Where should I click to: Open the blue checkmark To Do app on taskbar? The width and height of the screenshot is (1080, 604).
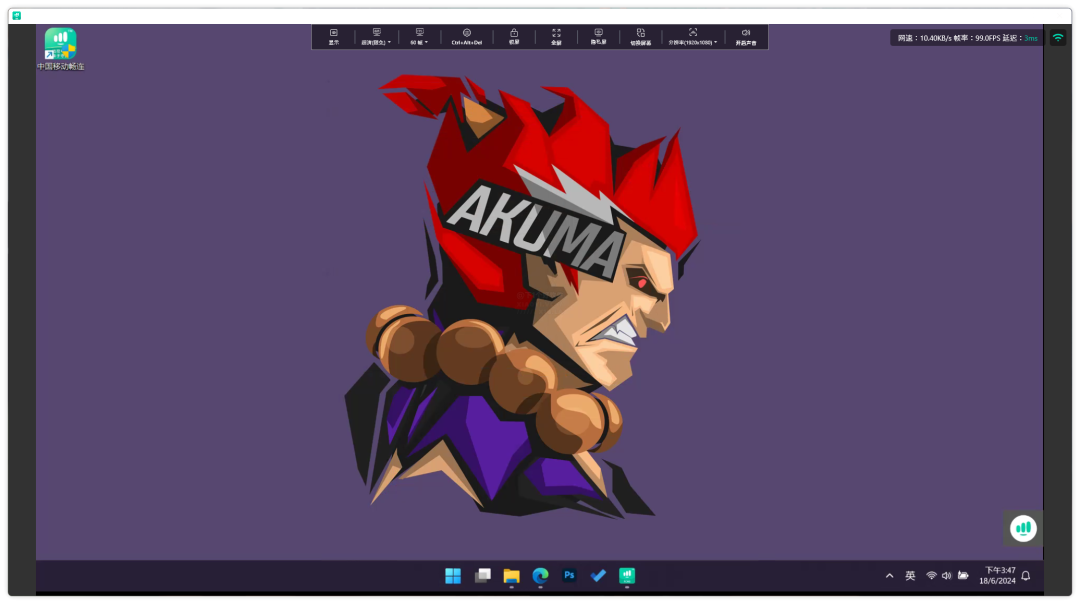point(598,575)
